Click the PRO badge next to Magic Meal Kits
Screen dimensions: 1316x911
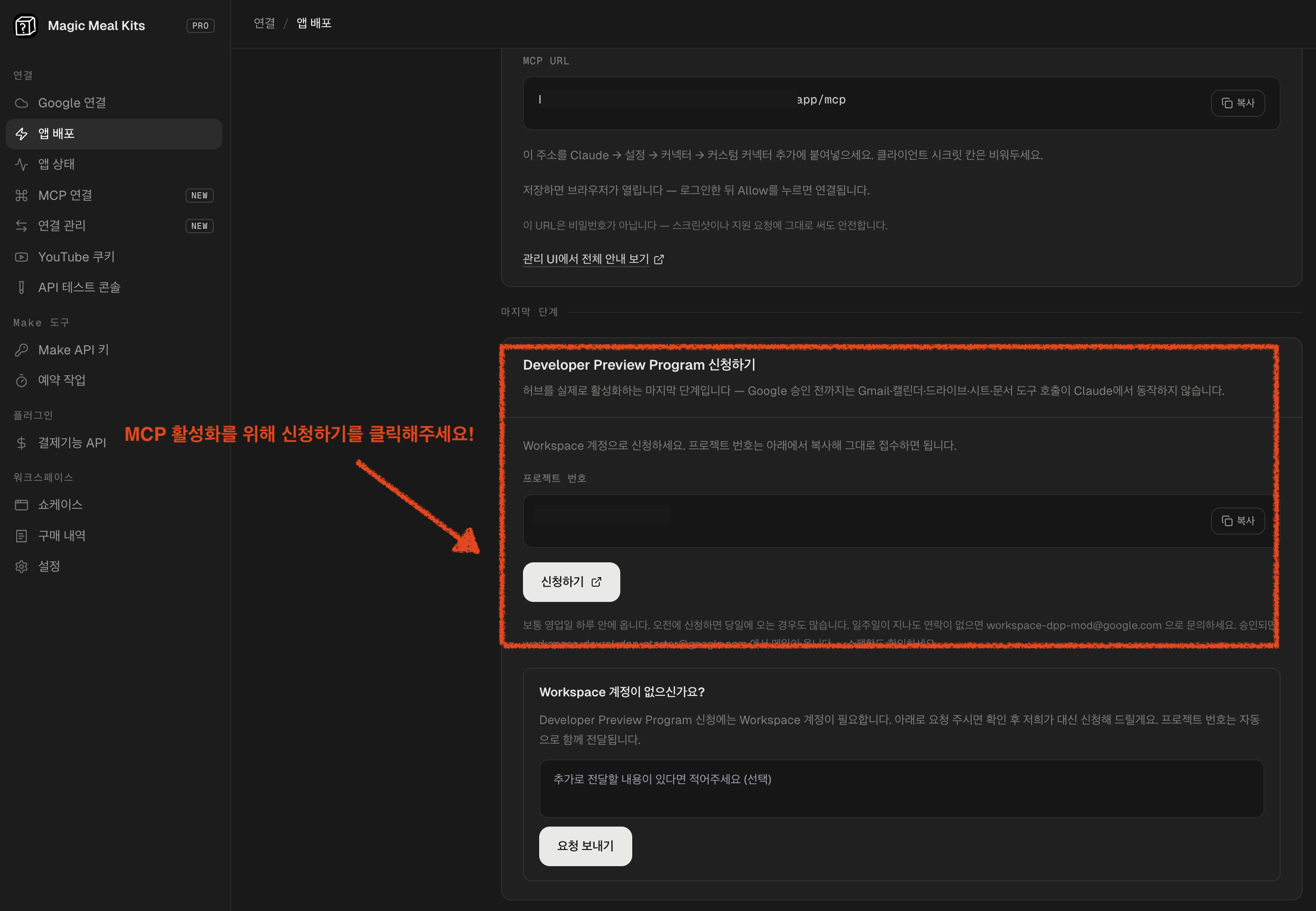pyautogui.click(x=200, y=26)
